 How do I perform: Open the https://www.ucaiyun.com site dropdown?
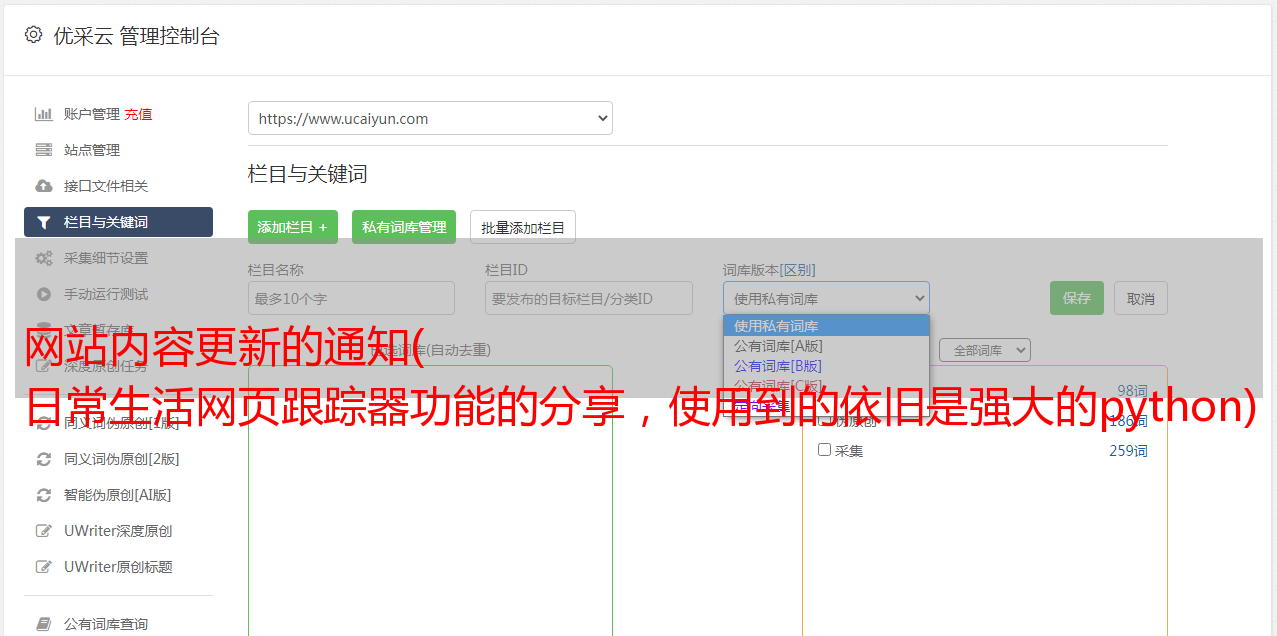(x=430, y=118)
